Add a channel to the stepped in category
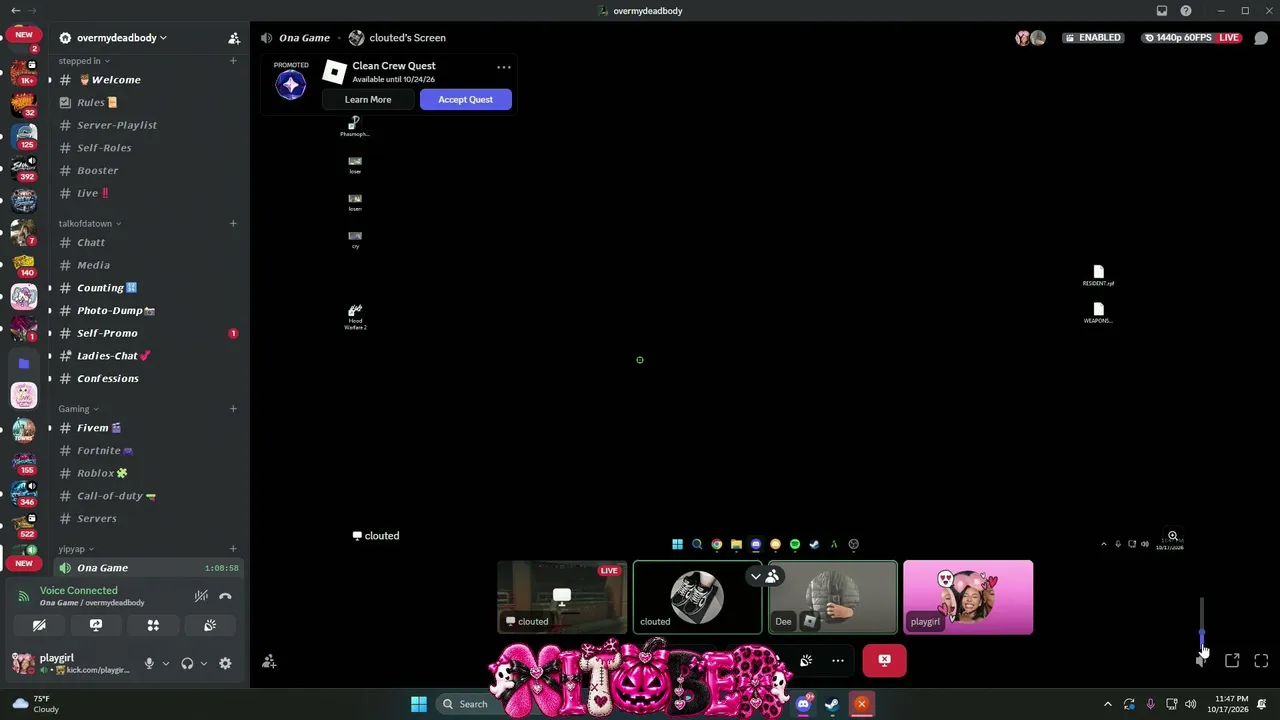The width and height of the screenshot is (1280, 720). pyautogui.click(x=233, y=61)
